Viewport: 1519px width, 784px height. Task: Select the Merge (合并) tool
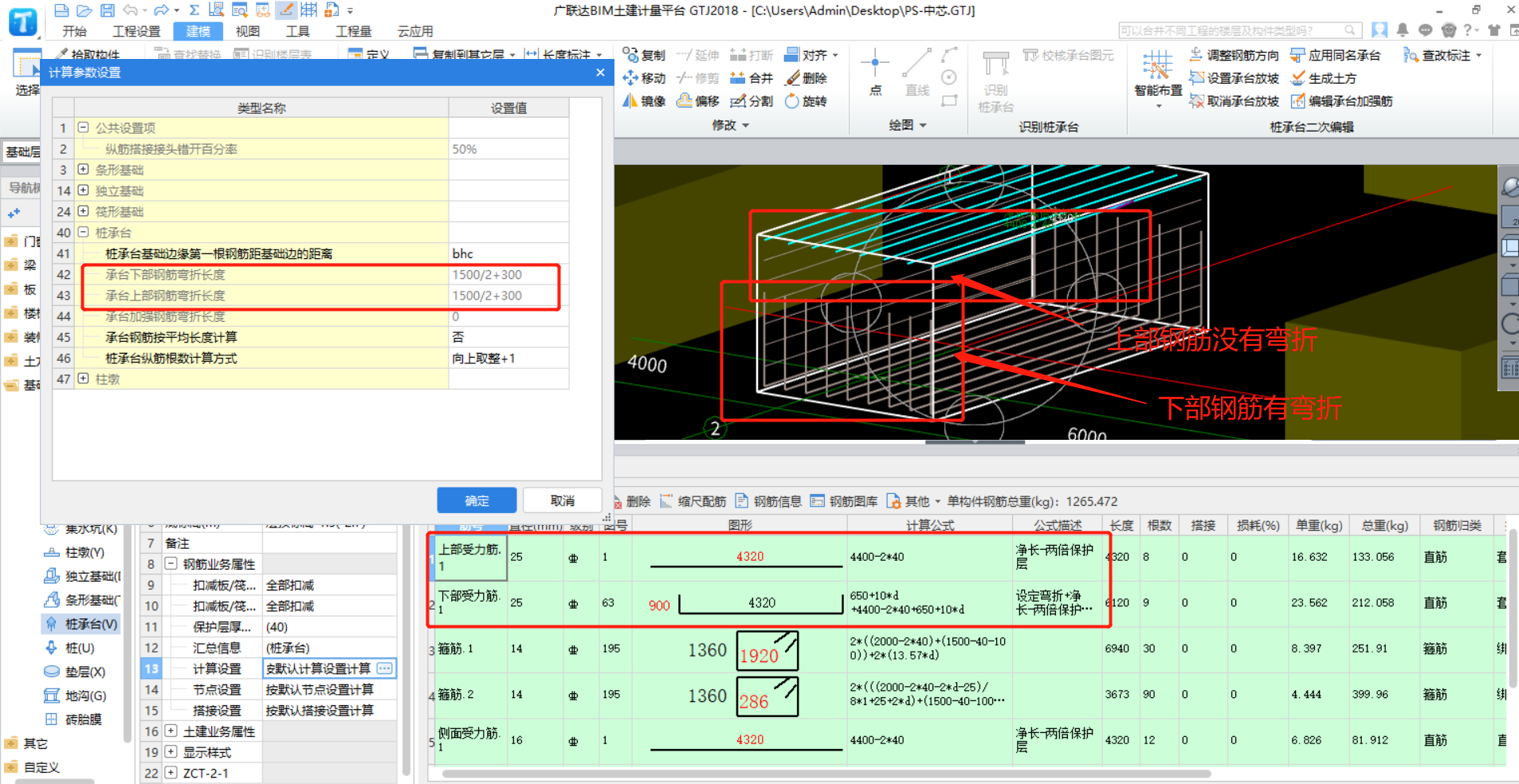[x=752, y=78]
